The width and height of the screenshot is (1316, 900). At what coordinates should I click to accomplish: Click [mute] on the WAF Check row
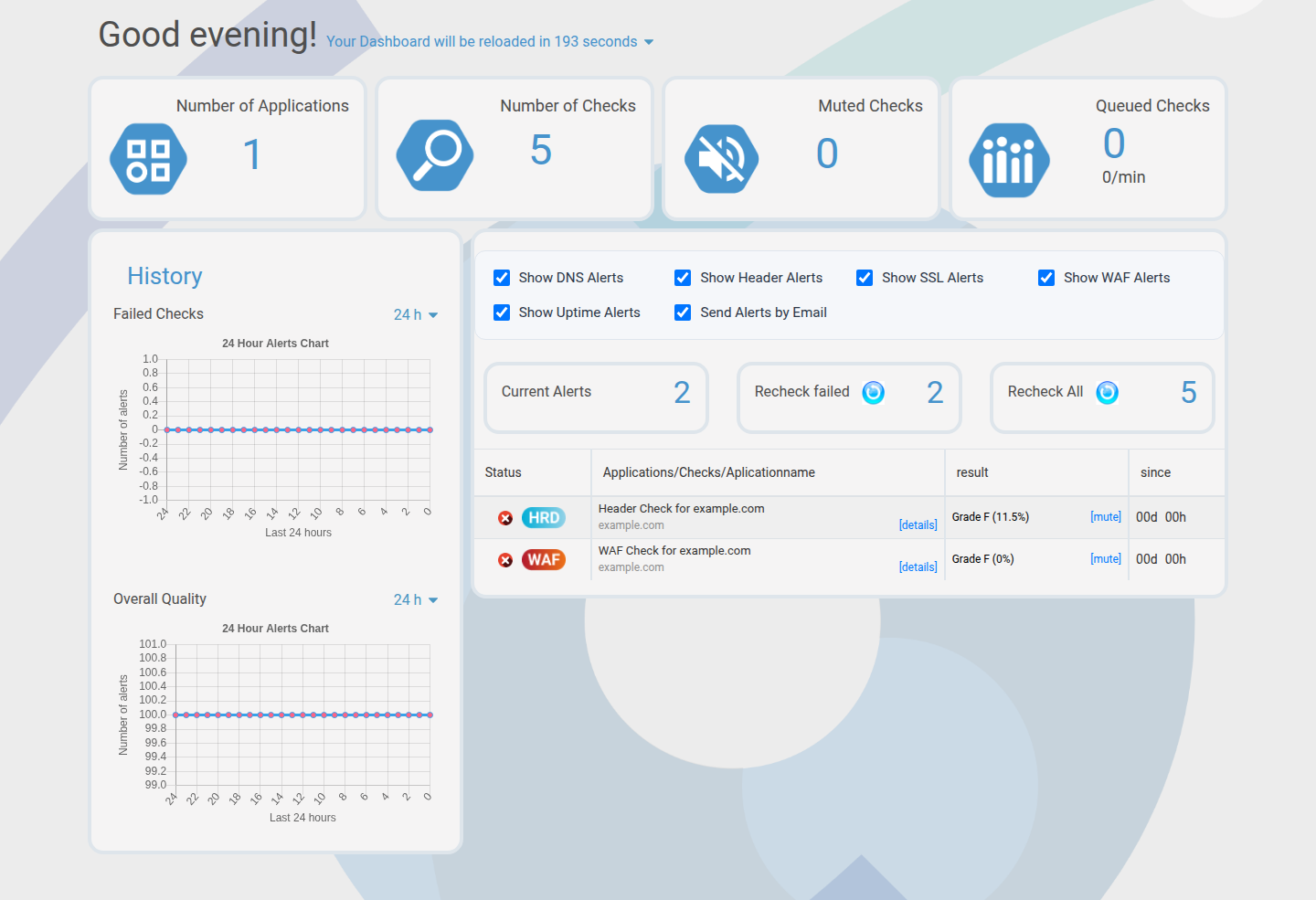[x=1106, y=558]
